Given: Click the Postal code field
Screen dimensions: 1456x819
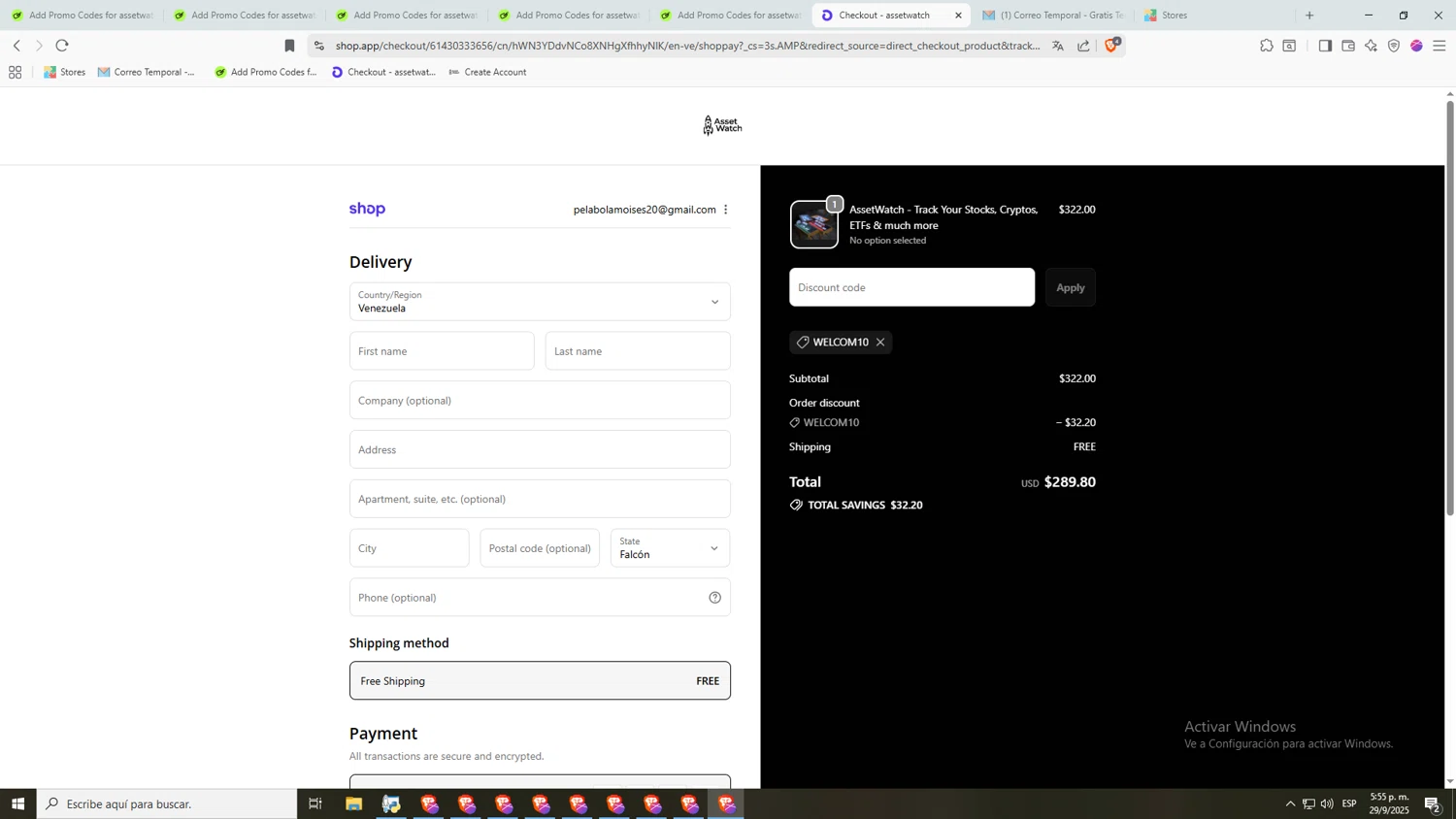Looking at the screenshot, I should [540, 548].
